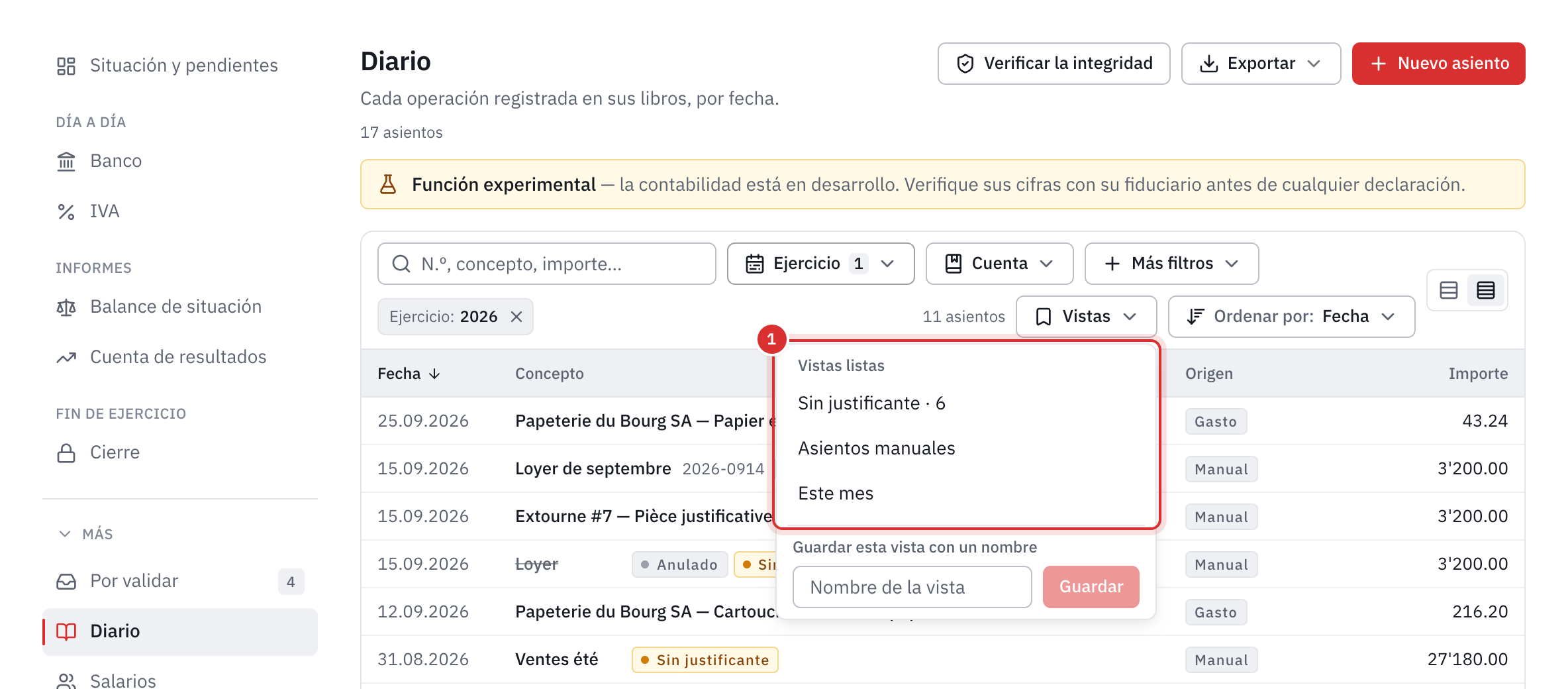1568x689 pixels.
Task: Open Situación y pendientes dashboard
Action: tap(180, 65)
